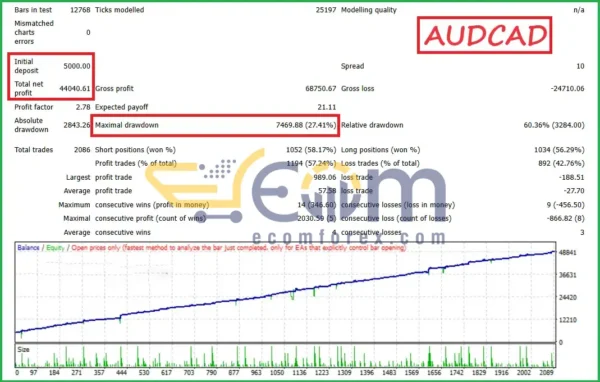This screenshot has width=600, height=382.
Task: Click the 'Size' label in volume chart
Action: (x=23, y=350)
